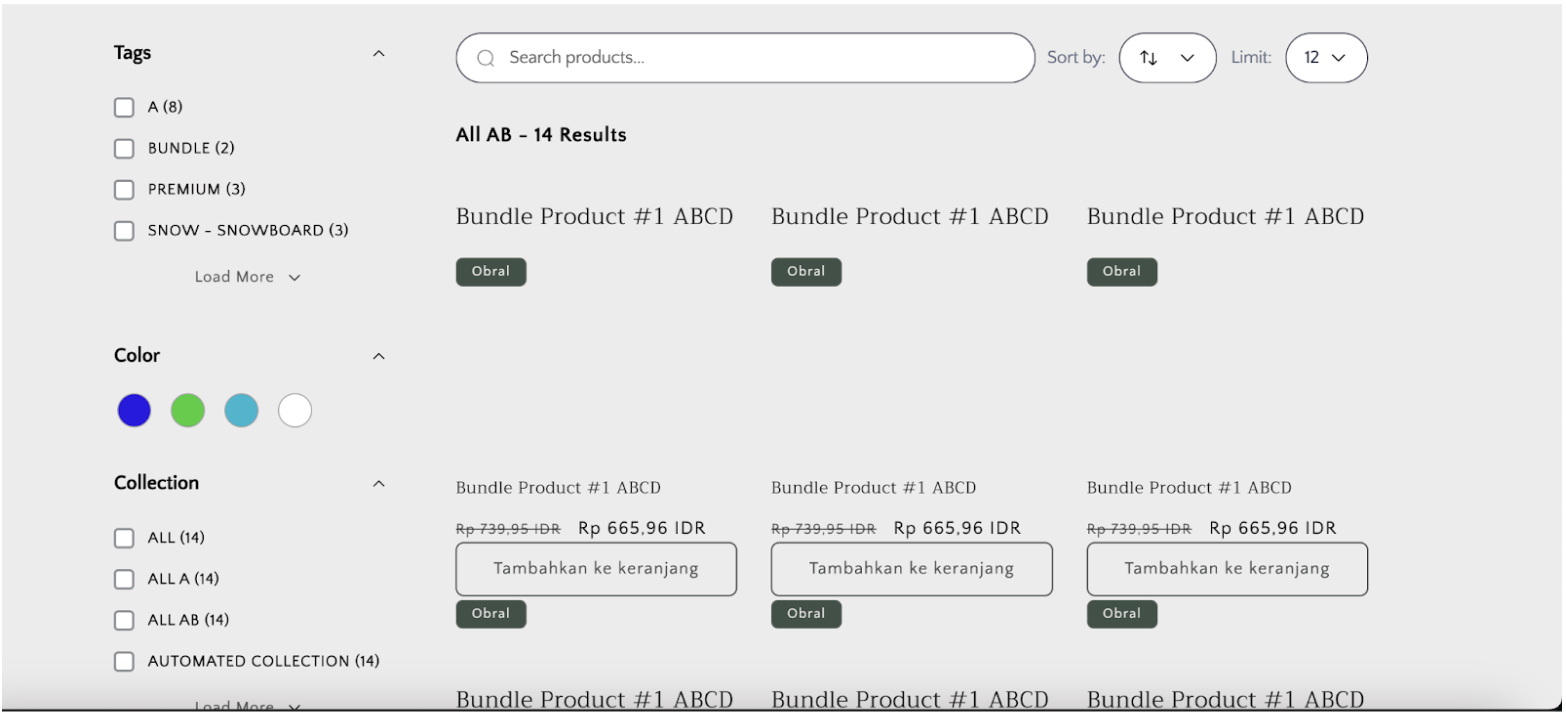Select the white color swatch
This screenshot has width=1566, height=718.
tap(295, 410)
